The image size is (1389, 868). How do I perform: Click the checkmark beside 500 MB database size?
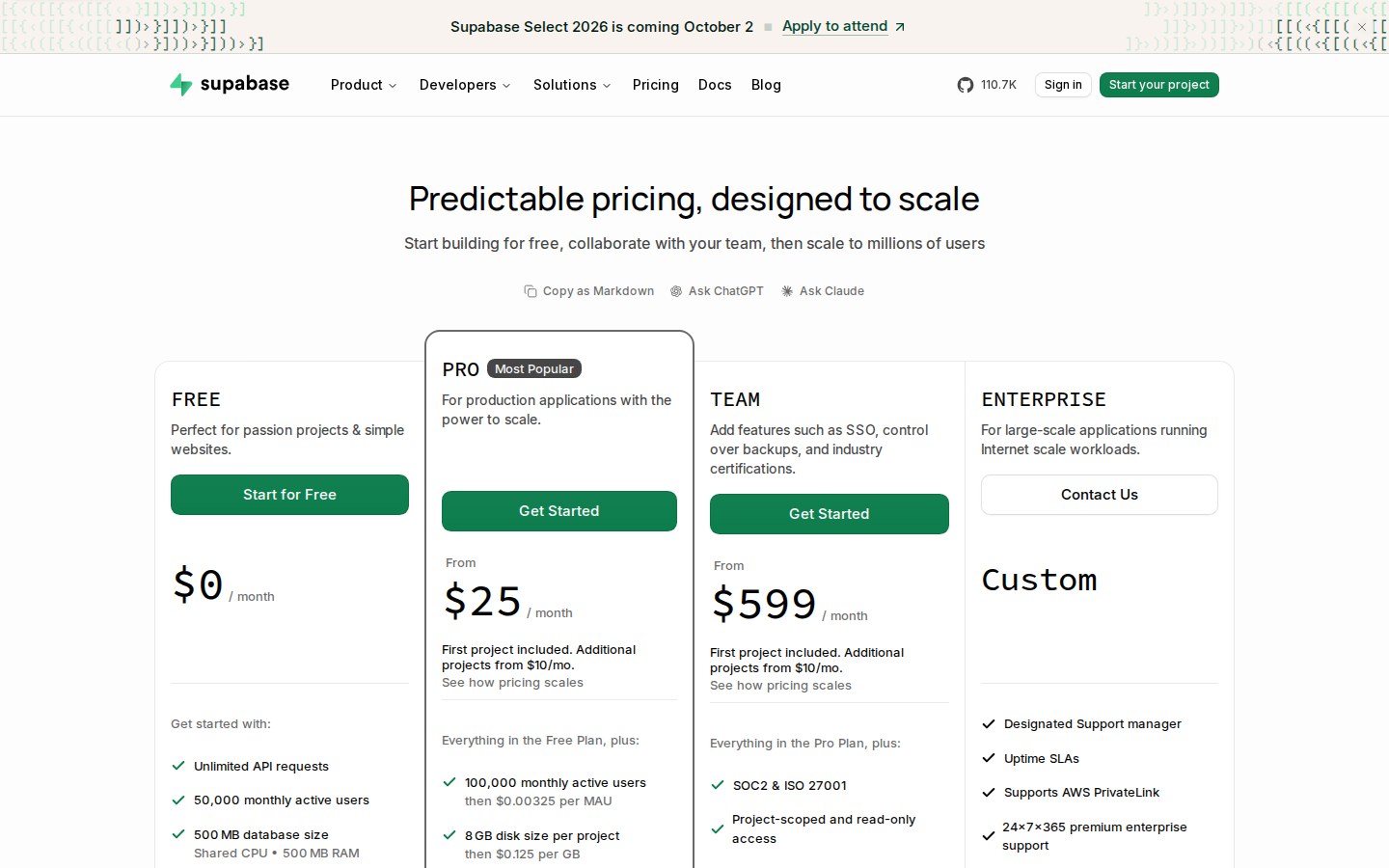point(178,834)
